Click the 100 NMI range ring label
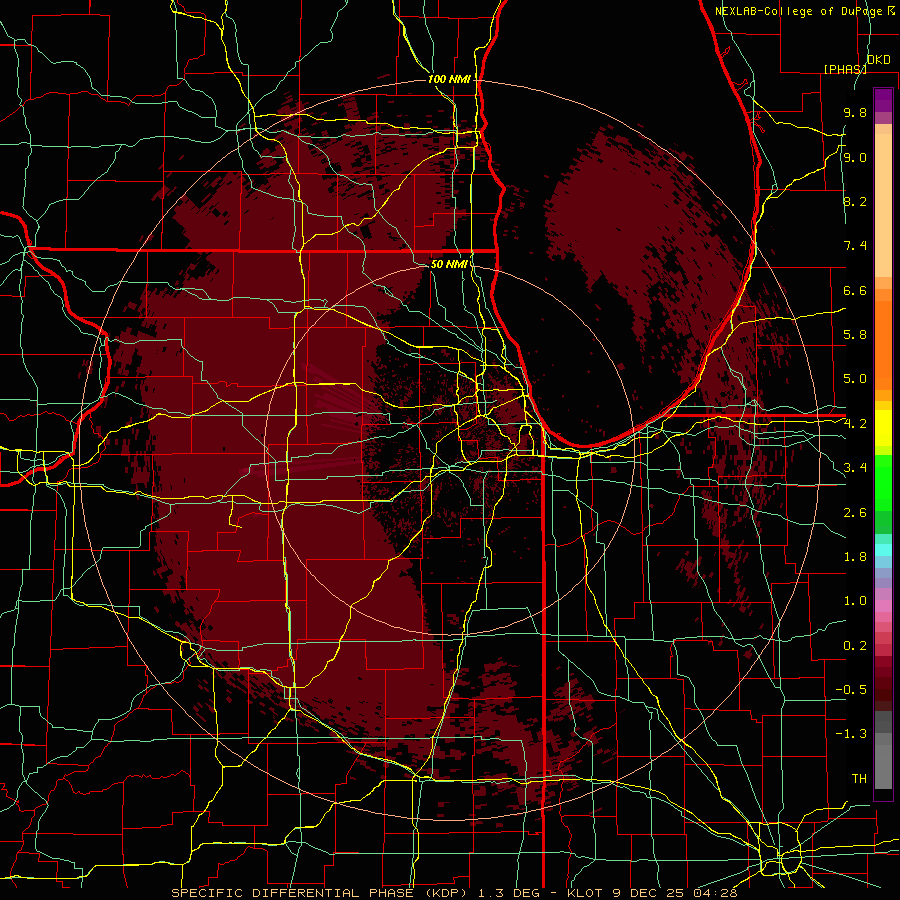 (449, 79)
